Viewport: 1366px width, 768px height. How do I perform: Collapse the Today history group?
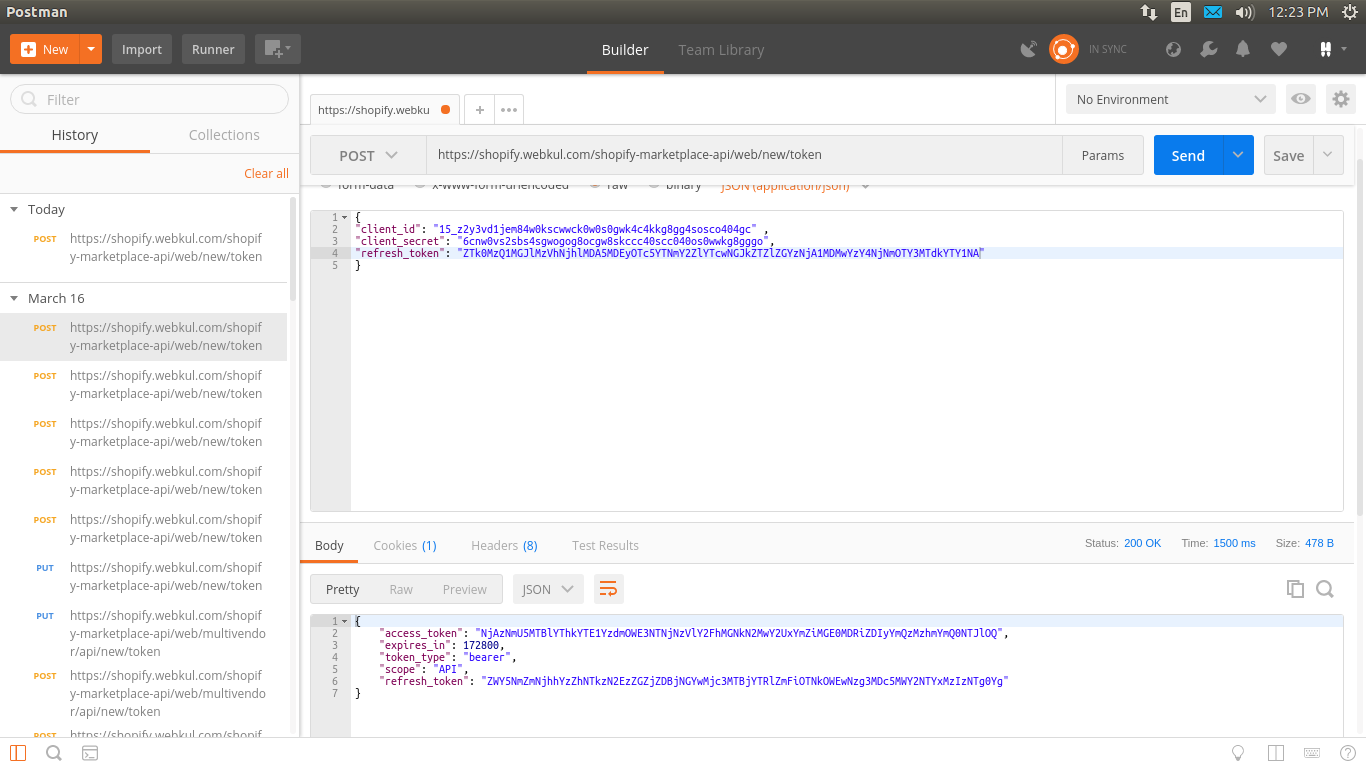click(14, 209)
